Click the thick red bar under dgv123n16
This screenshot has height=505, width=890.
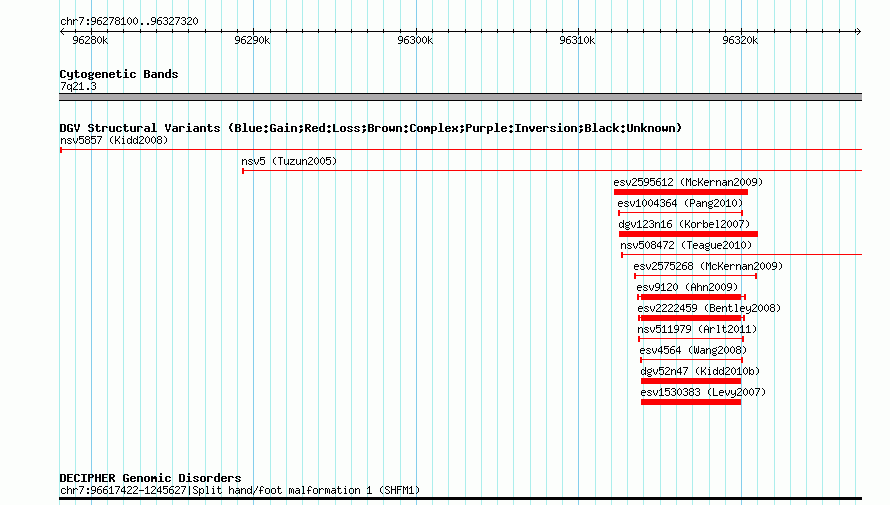point(688,234)
